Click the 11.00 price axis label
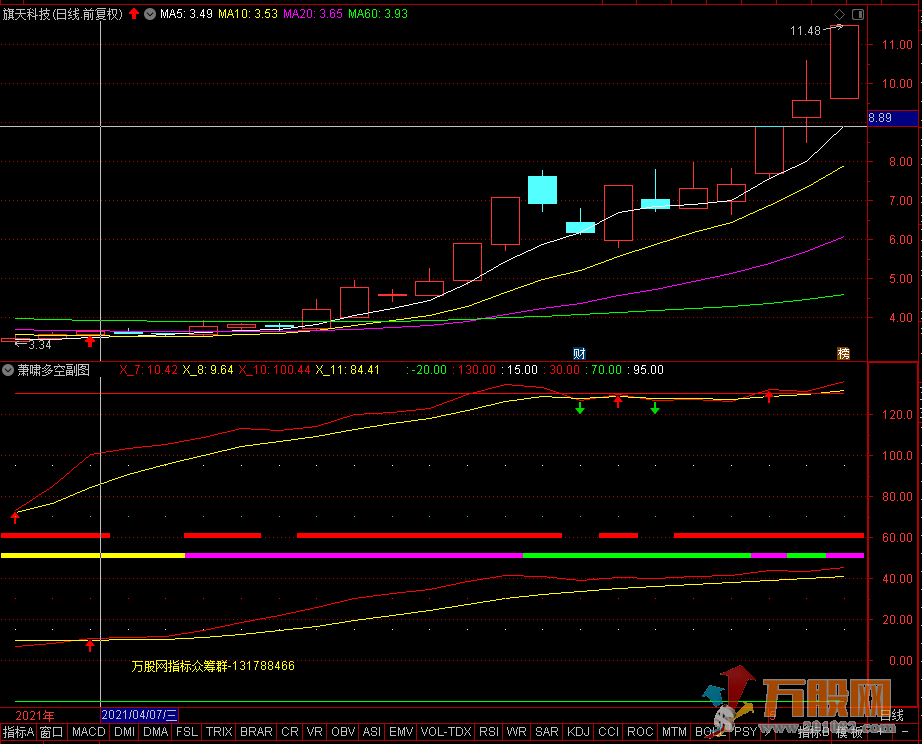The image size is (922, 744). coord(897,45)
